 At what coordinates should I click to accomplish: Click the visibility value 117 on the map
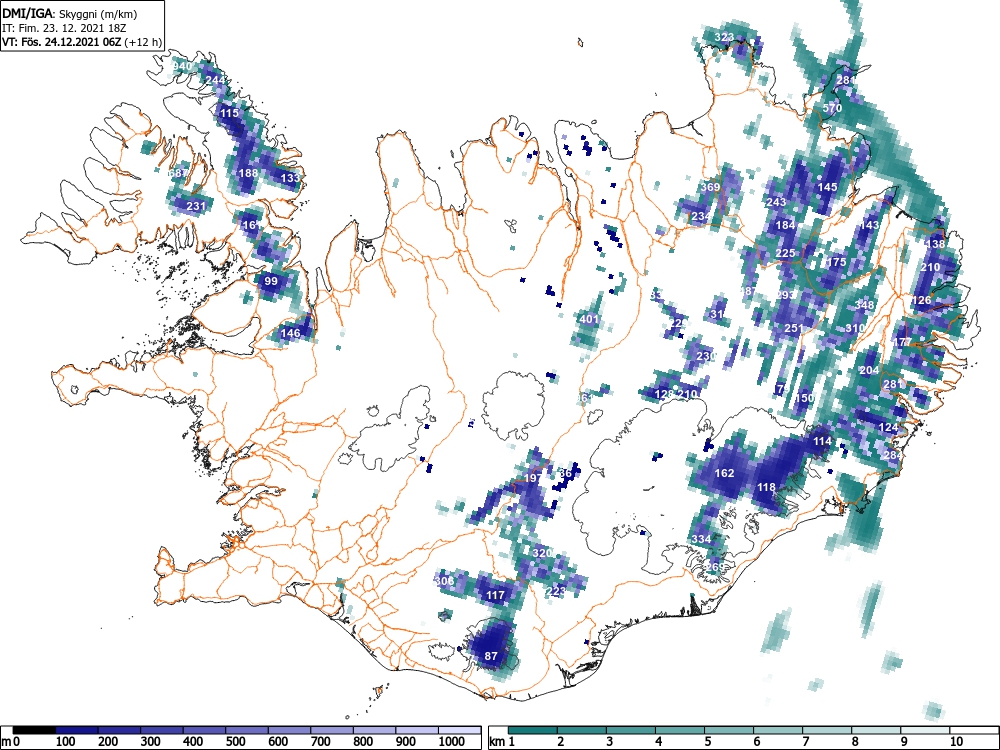496,595
